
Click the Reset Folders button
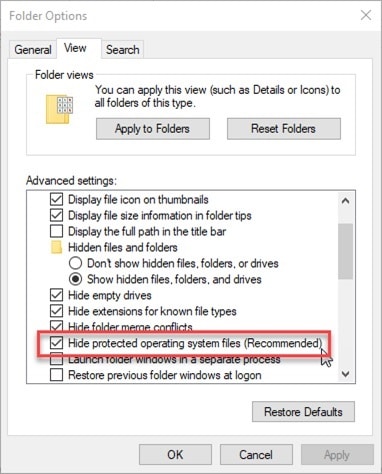pos(284,129)
